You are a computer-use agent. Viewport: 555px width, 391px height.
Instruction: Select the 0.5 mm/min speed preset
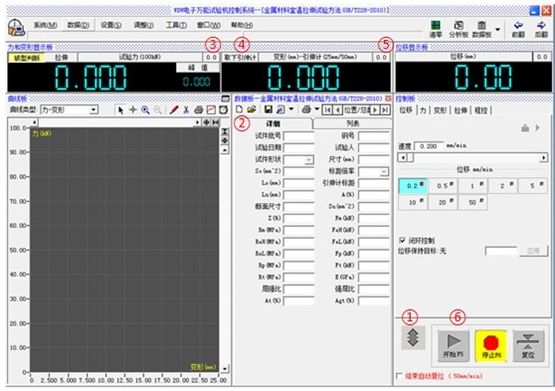[x=442, y=186]
